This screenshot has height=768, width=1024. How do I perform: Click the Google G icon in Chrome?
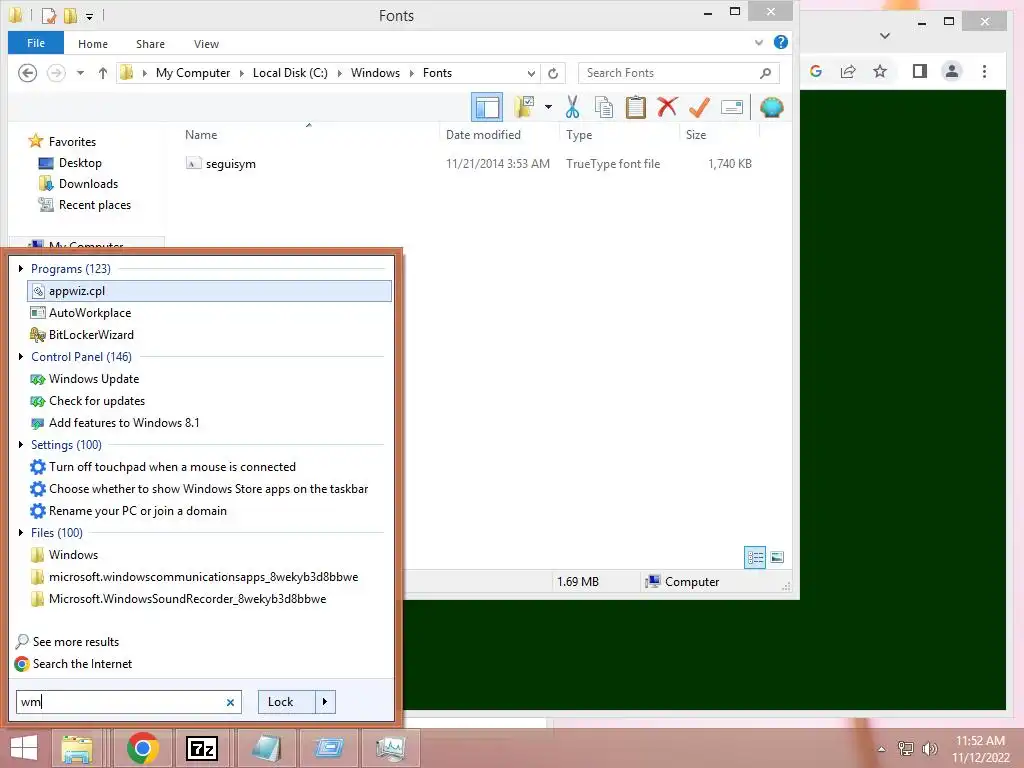pyautogui.click(x=816, y=71)
